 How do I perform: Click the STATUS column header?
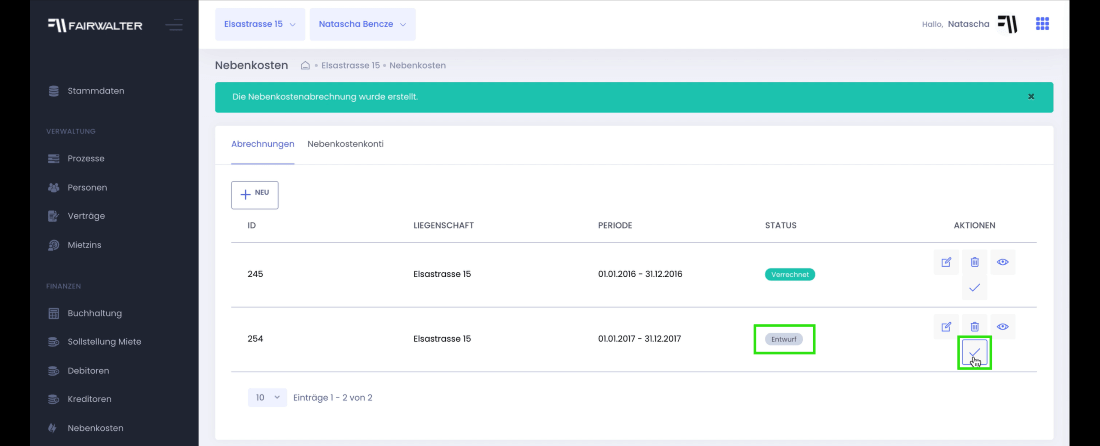pos(781,226)
